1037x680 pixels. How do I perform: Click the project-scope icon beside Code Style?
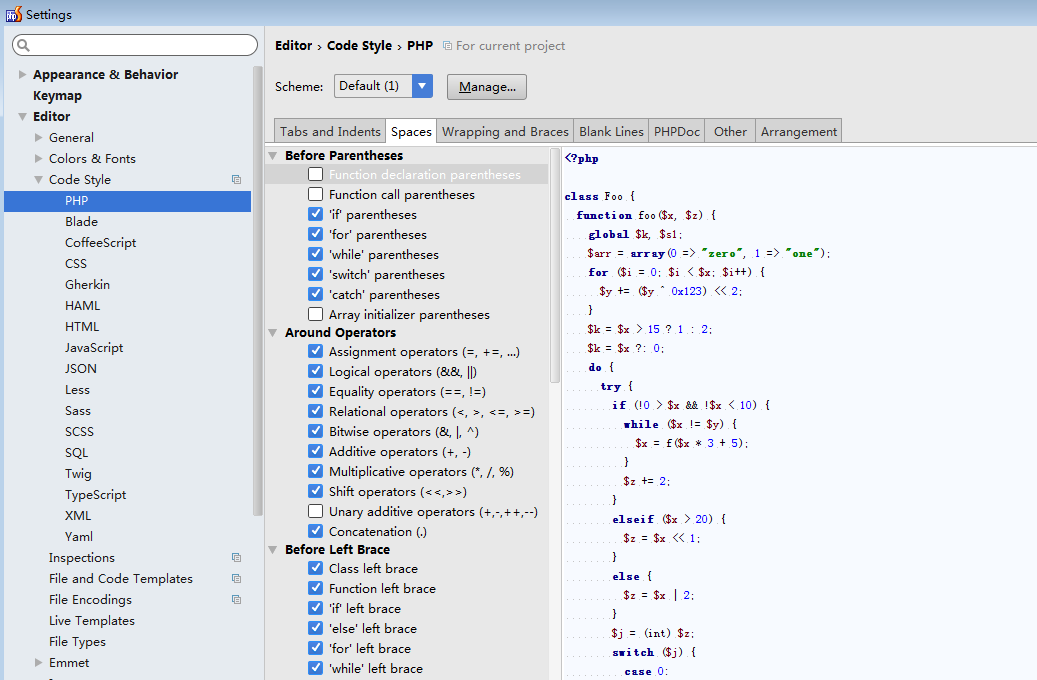point(237,180)
